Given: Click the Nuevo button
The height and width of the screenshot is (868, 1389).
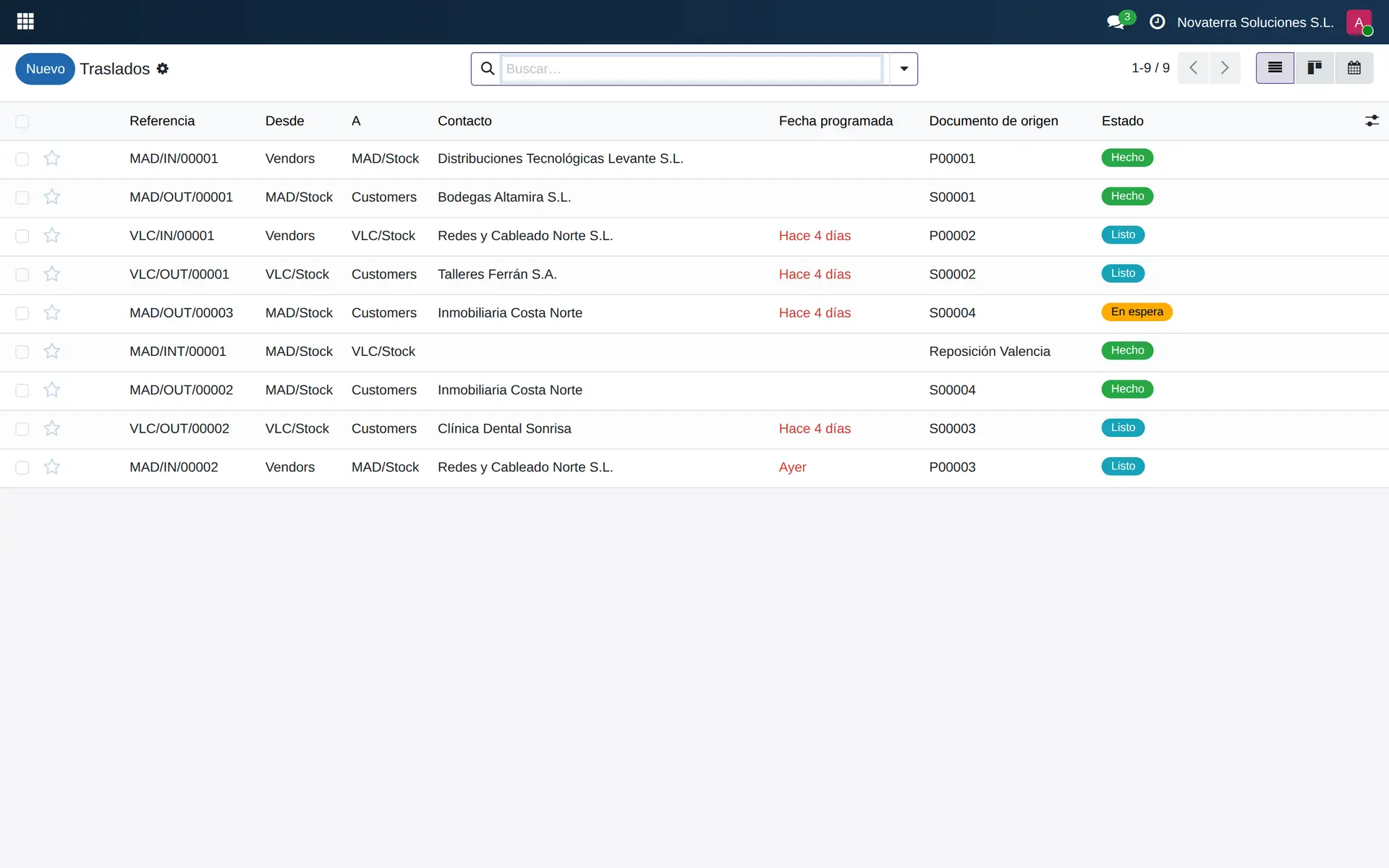Looking at the screenshot, I should pos(45,69).
